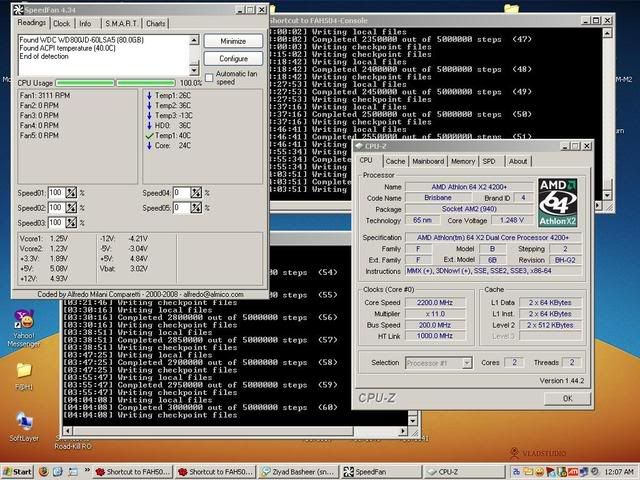Activate second Shortcut to FAH50 taskbar button
Viewport: 640px width, 480px height.
tap(216, 472)
